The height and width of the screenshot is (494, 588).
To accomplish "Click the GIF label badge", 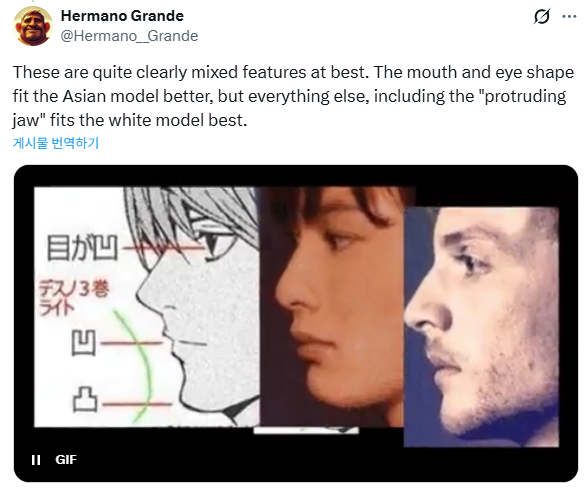I will 66,459.
